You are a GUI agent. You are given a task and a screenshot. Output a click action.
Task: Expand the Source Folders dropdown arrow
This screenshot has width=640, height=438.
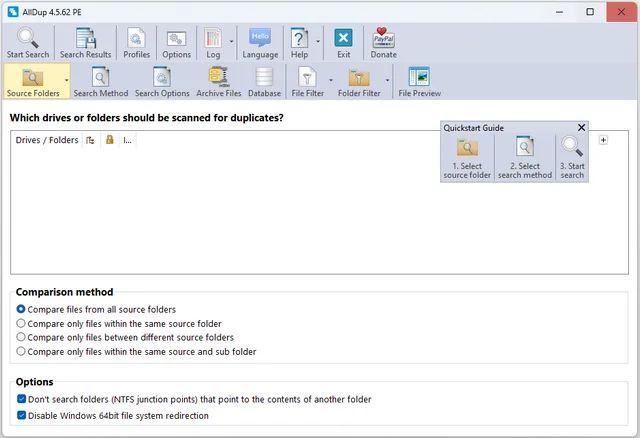click(x=67, y=80)
